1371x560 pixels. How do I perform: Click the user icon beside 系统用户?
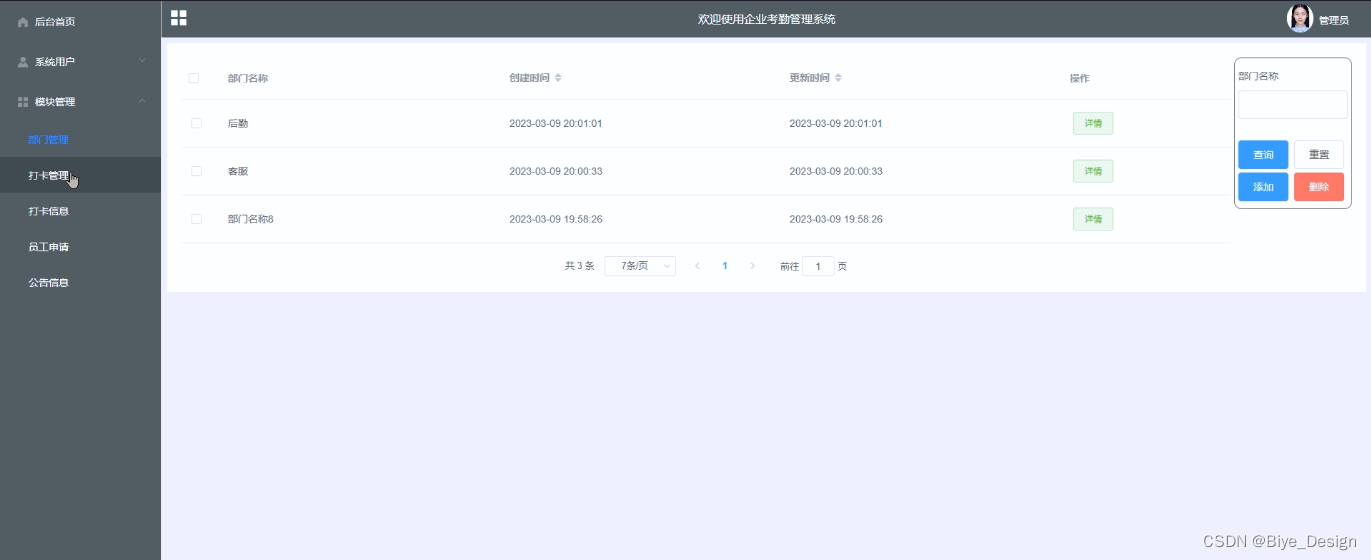coord(23,62)
